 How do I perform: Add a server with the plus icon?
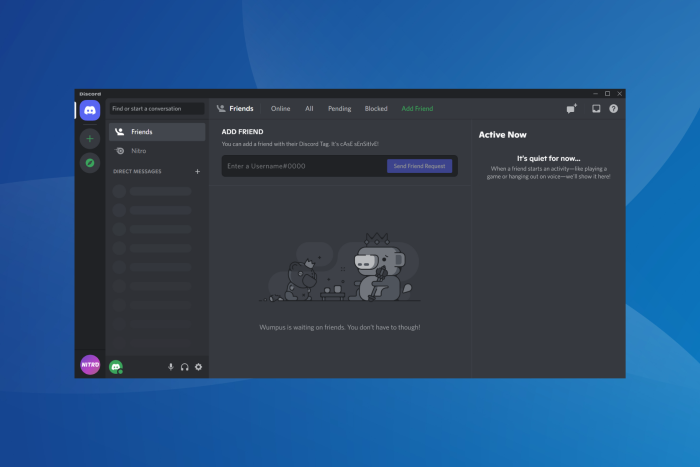(90, 138)
